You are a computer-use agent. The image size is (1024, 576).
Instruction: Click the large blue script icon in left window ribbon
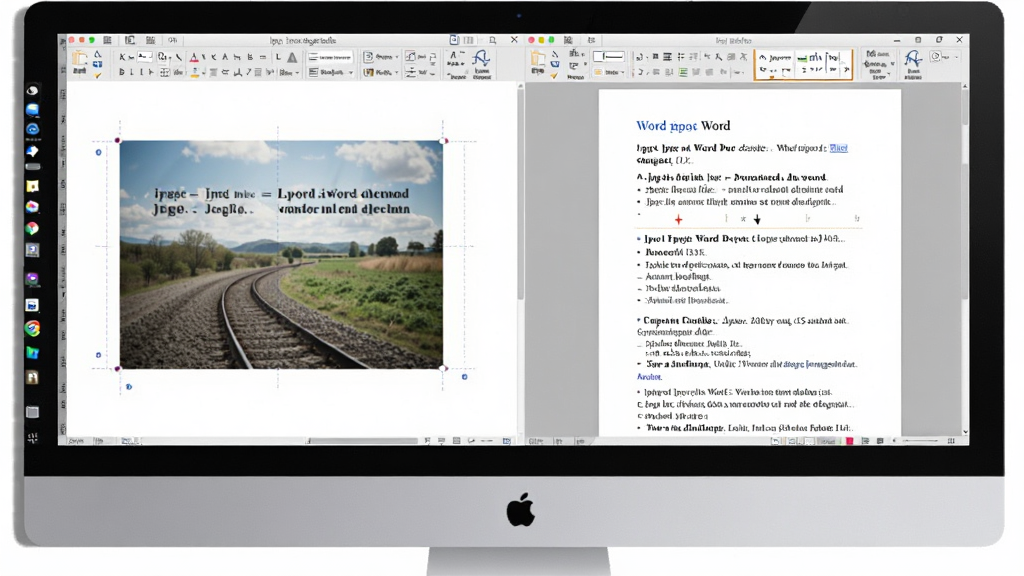(481, 59)
